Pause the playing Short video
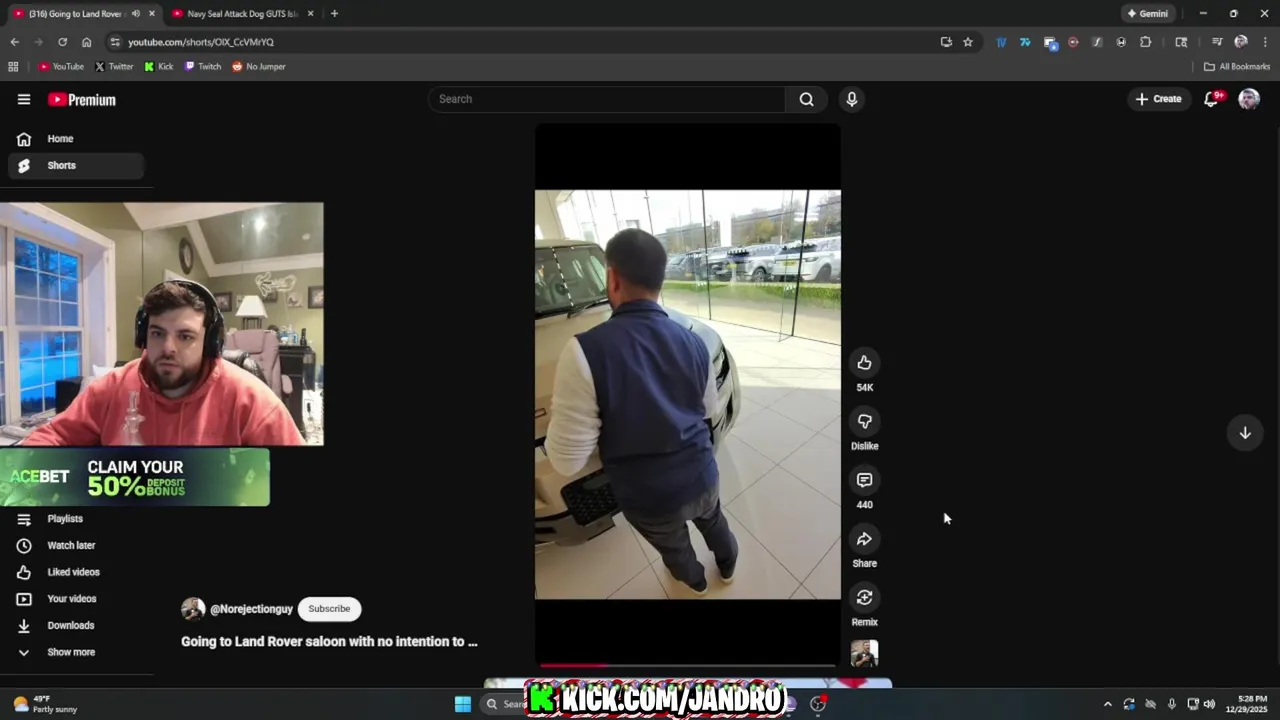Screen dimensions: 1280x720 (x=688, y=395)
